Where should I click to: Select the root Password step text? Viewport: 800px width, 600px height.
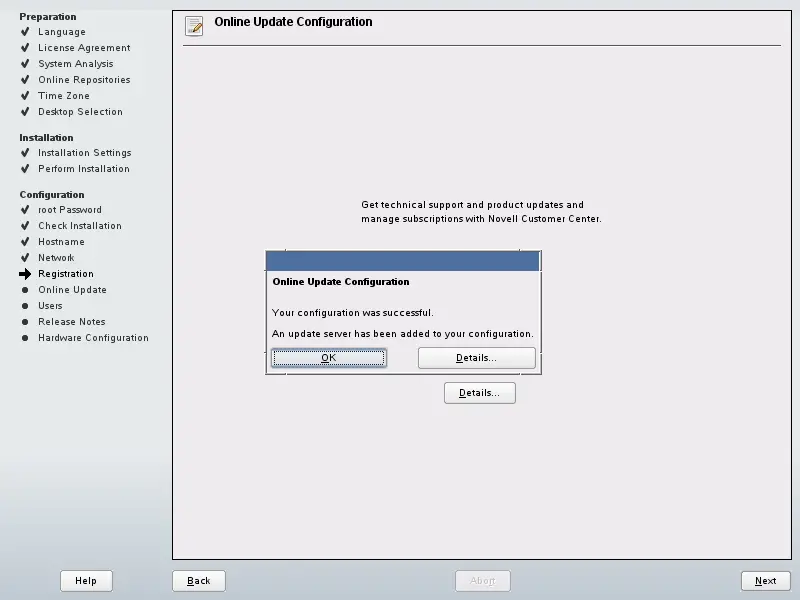pos(70,210)
